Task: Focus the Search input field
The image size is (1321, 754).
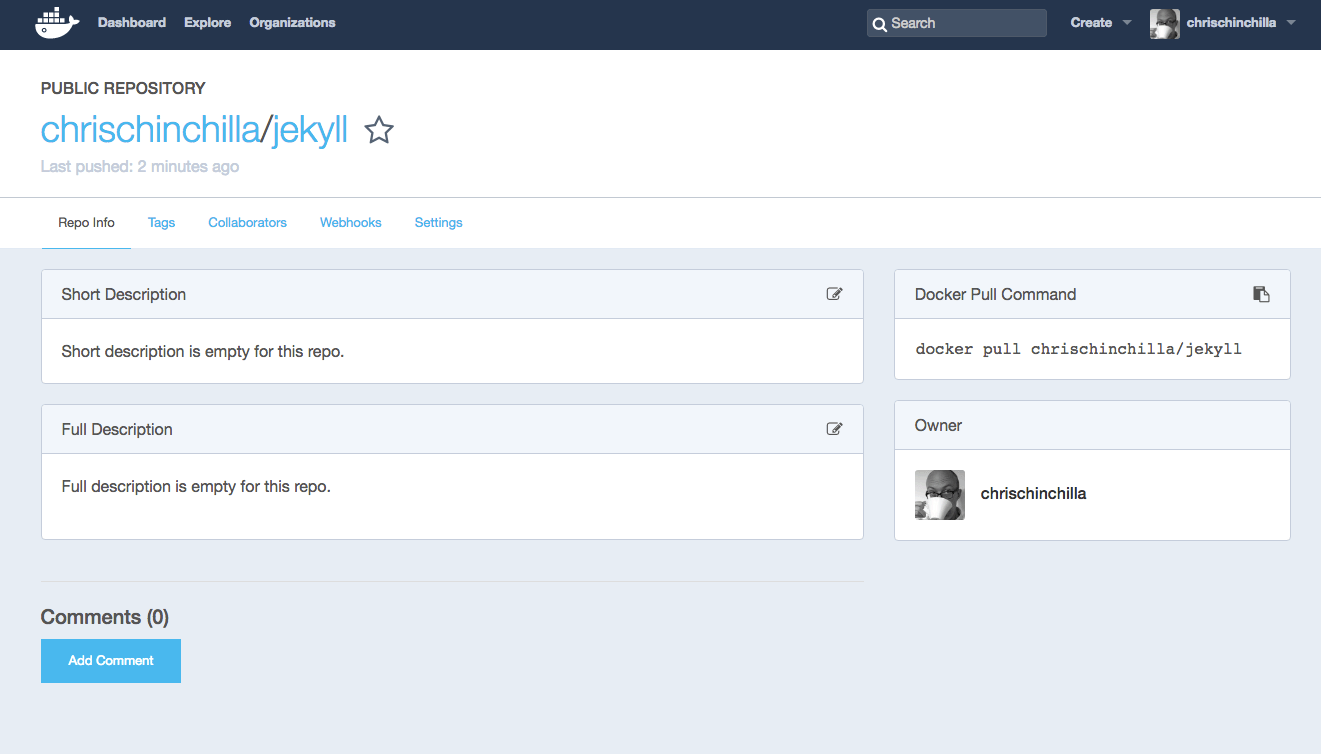Action: 957,23
